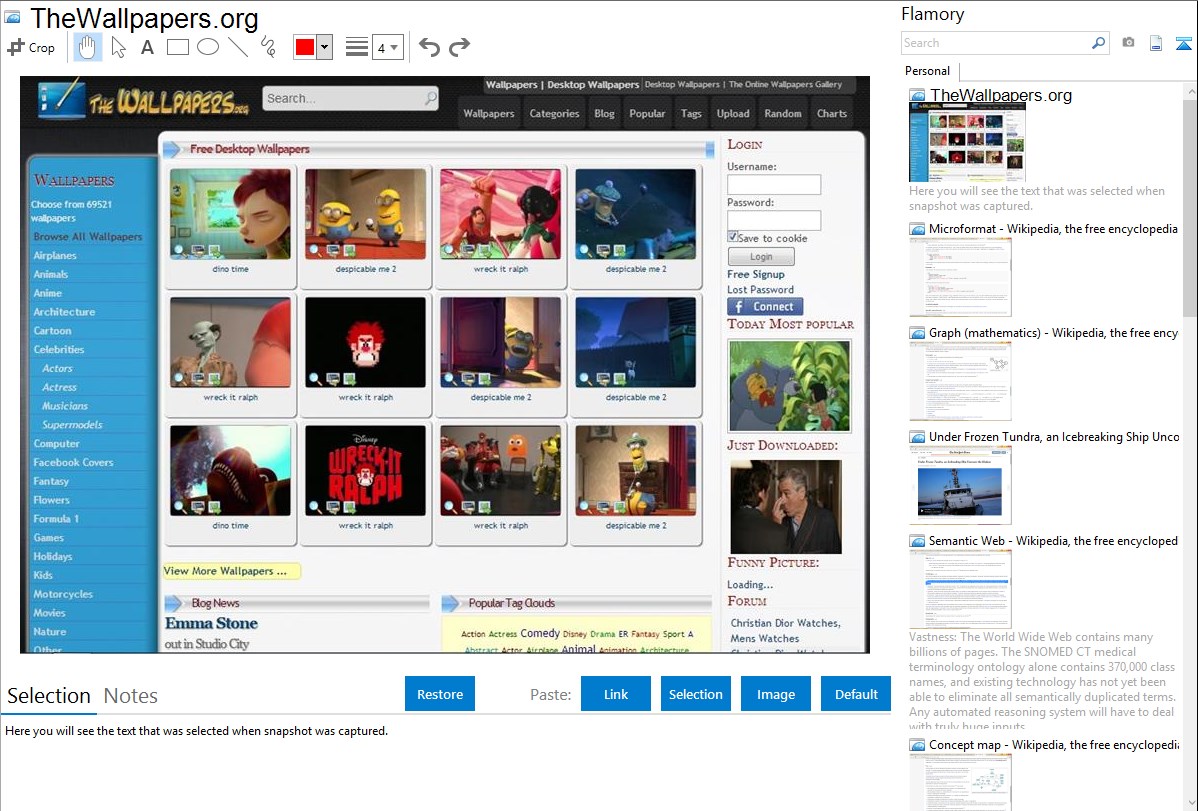Open the Wreck-It Ralph logo wallpaper
1198x811 pixels.
[365, 470]
